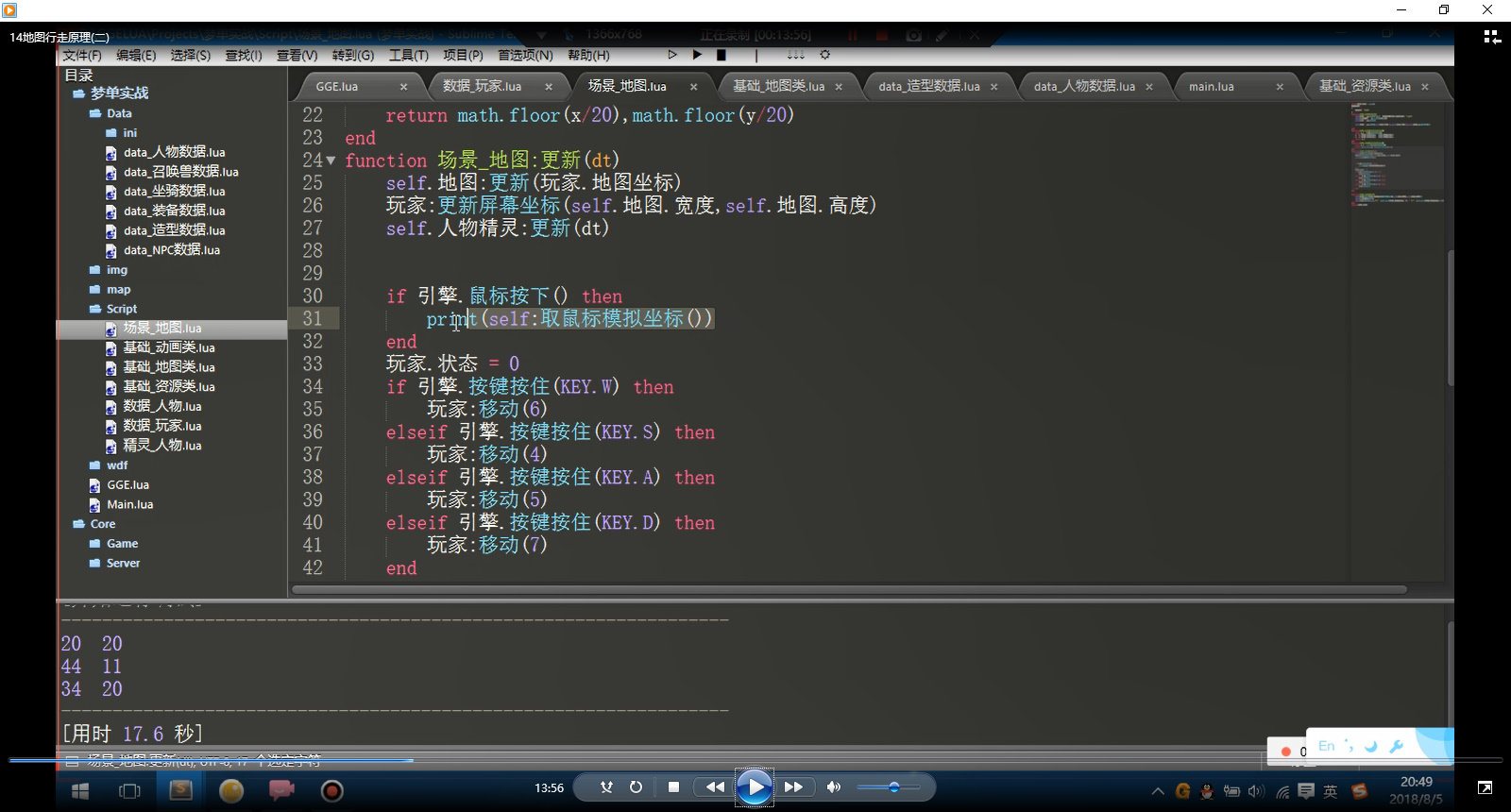The width and height of the screenshot is (1511, 812).
Task: Click the dotted arrows toolbar icon
Action: (796, 55)
